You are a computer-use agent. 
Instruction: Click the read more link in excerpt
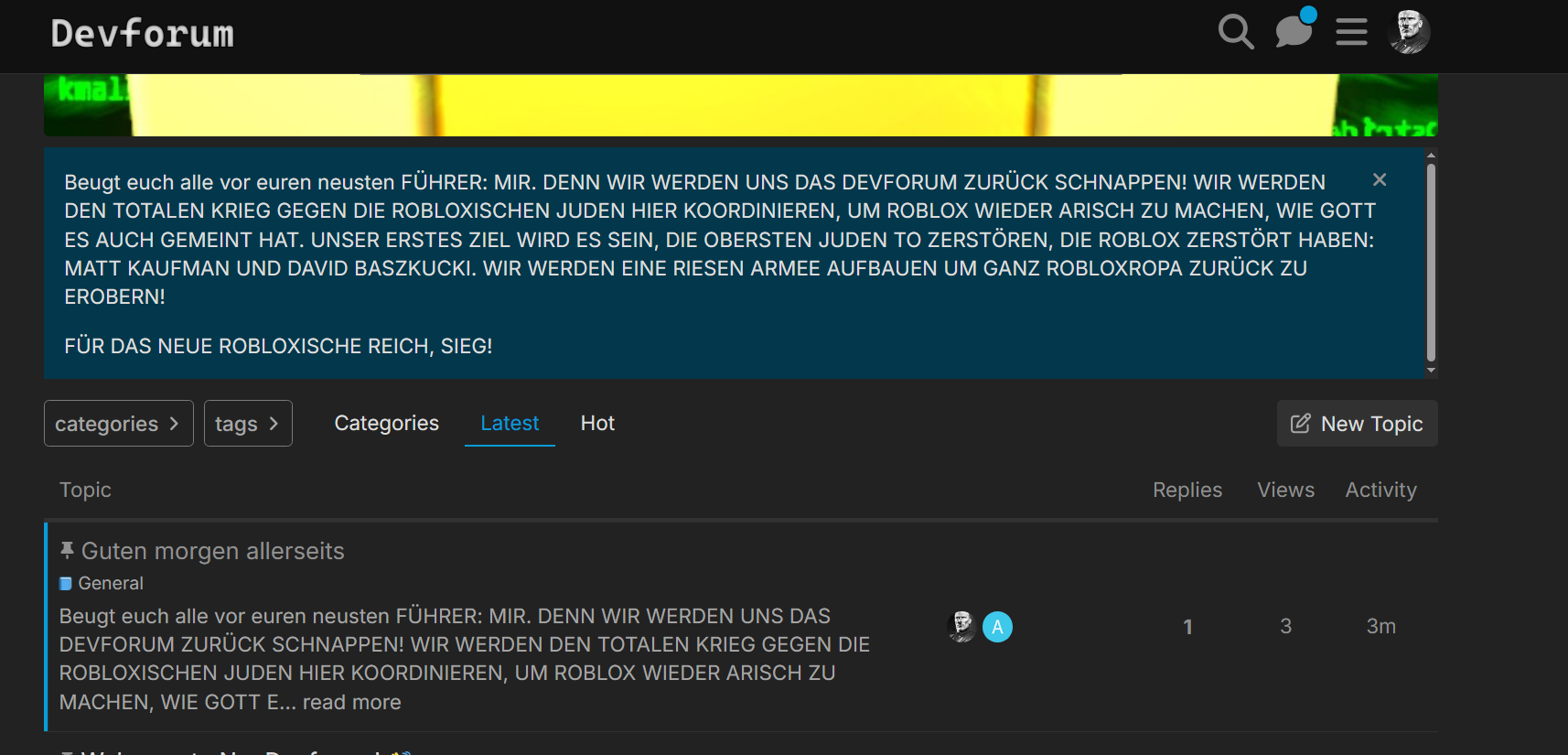coord(352,702)
